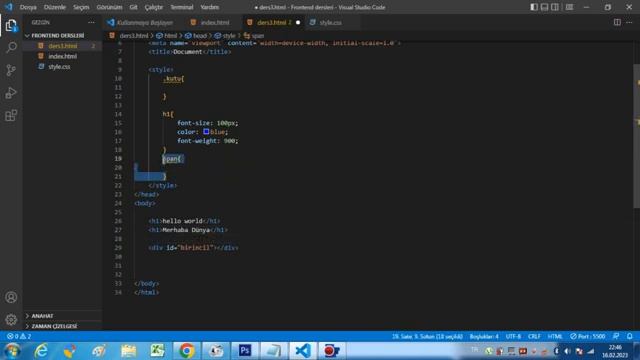
Task: Click the editor vertical scrollbar
Action: click(637, 137)
